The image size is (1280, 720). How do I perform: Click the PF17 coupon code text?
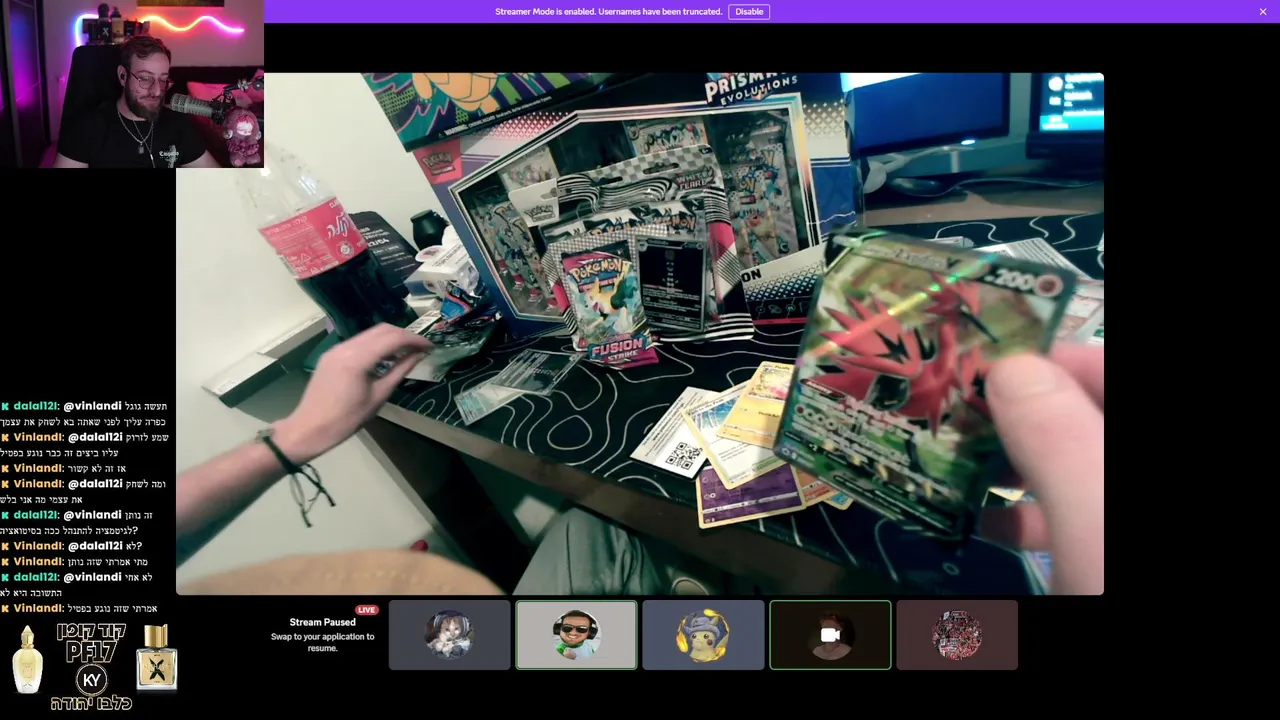click(x=91, y=652)
